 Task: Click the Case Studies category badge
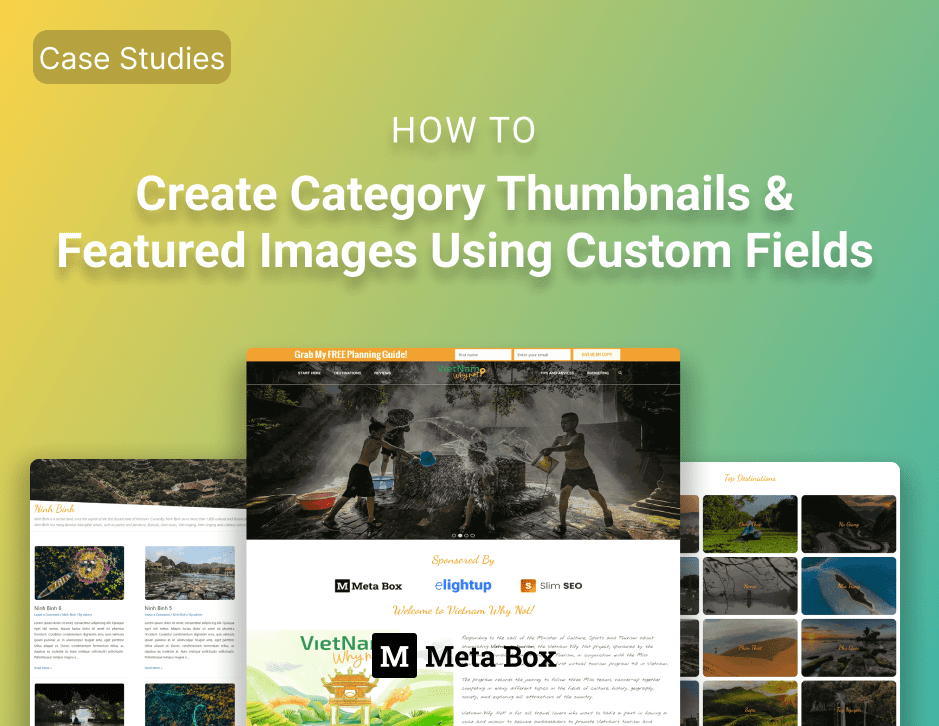pyautogui.click(x=132, y=57)
